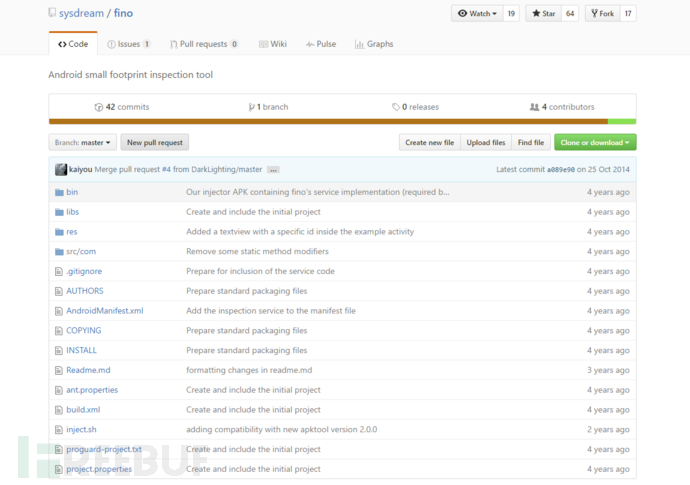Open Clone or download dropdown

pyautogui.click(x=595, y=143)
